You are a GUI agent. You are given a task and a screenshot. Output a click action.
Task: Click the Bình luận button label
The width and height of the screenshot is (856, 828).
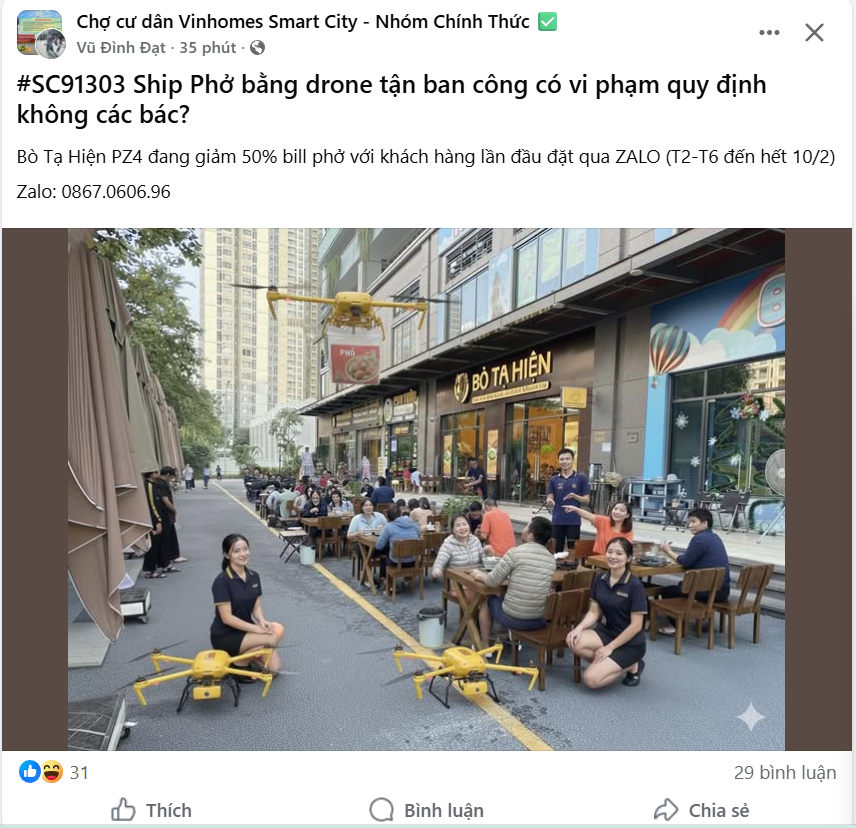click(x=444, y=811)
